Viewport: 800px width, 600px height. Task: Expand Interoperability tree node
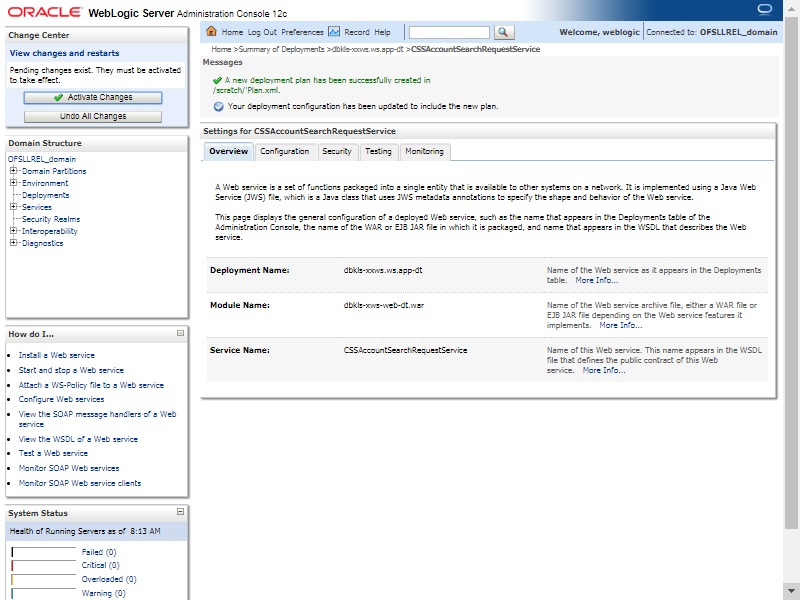pyautogui.click(x=13, y=231)
